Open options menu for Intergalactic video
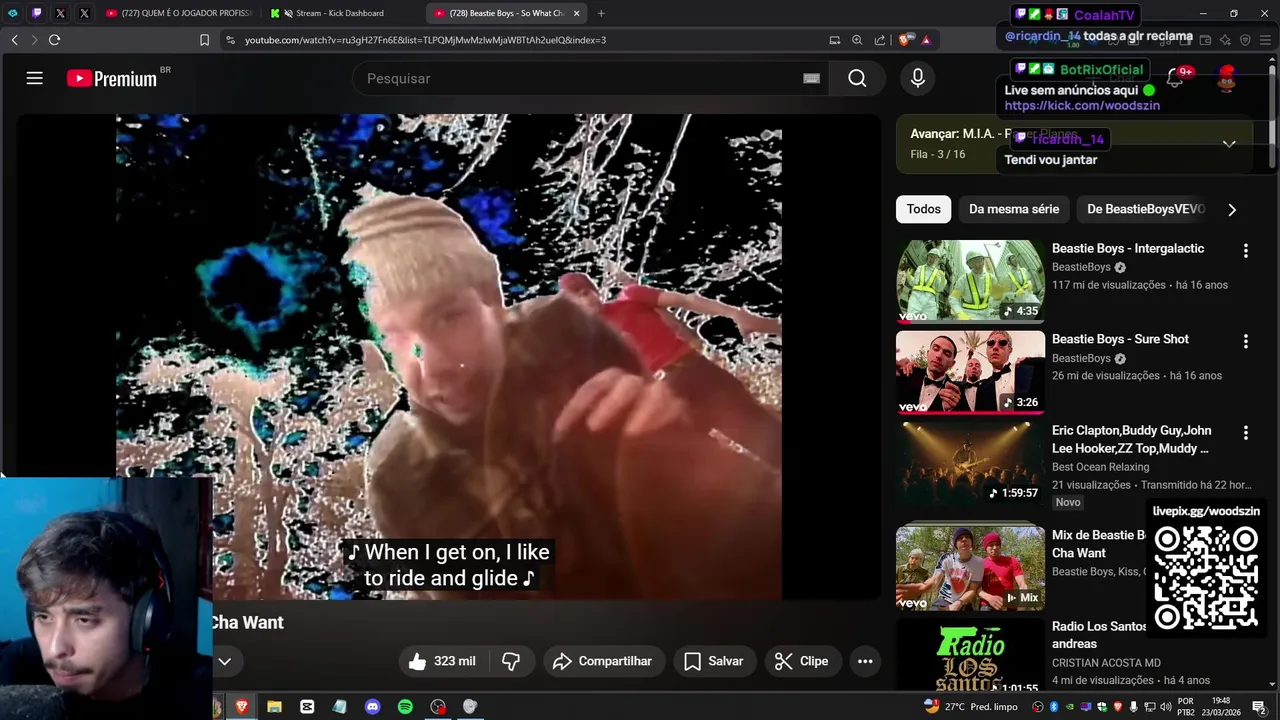 pyautogui.click(x=1245, y=251)
